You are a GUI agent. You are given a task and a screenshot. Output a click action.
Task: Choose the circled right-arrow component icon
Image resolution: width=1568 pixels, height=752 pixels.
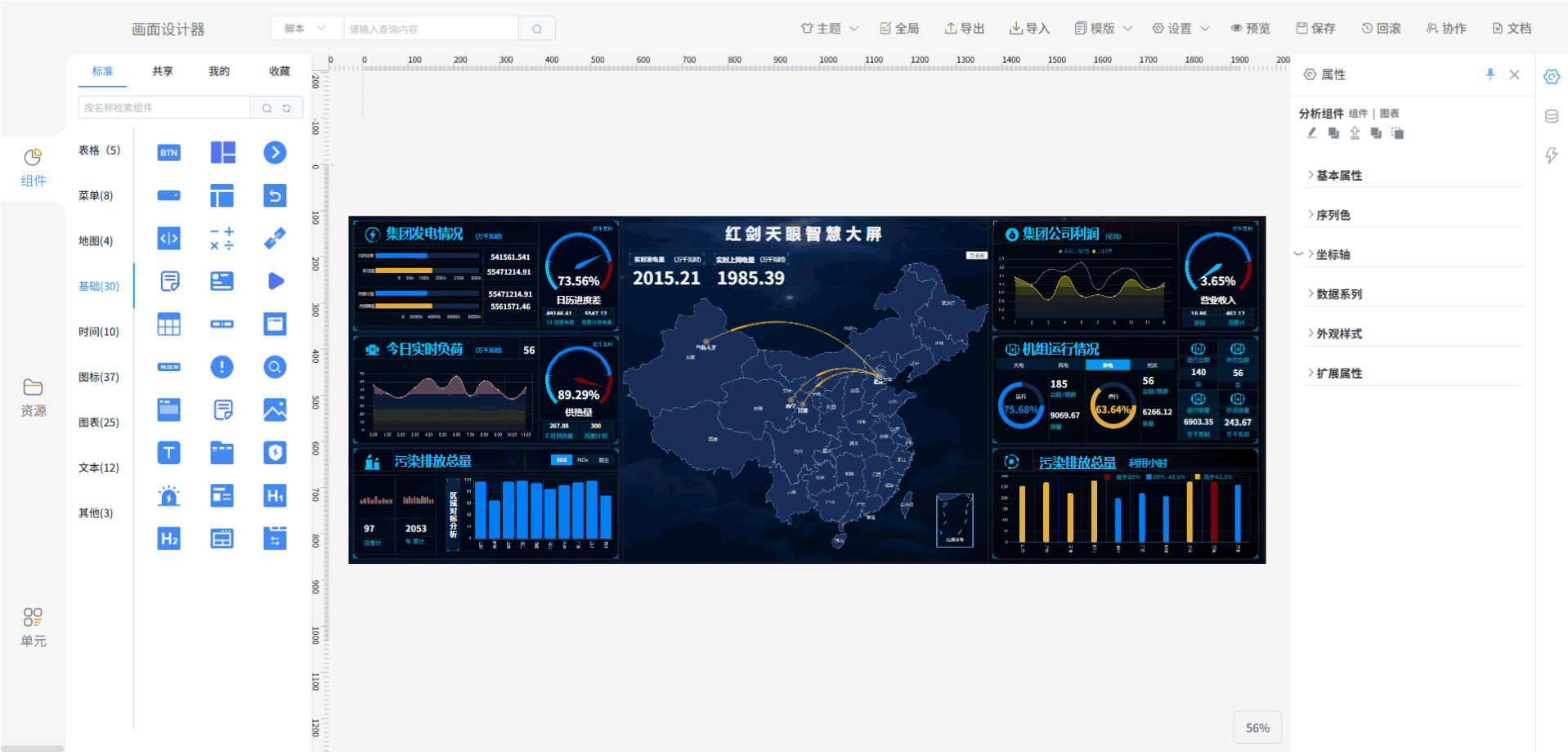(x=275, y=153)
